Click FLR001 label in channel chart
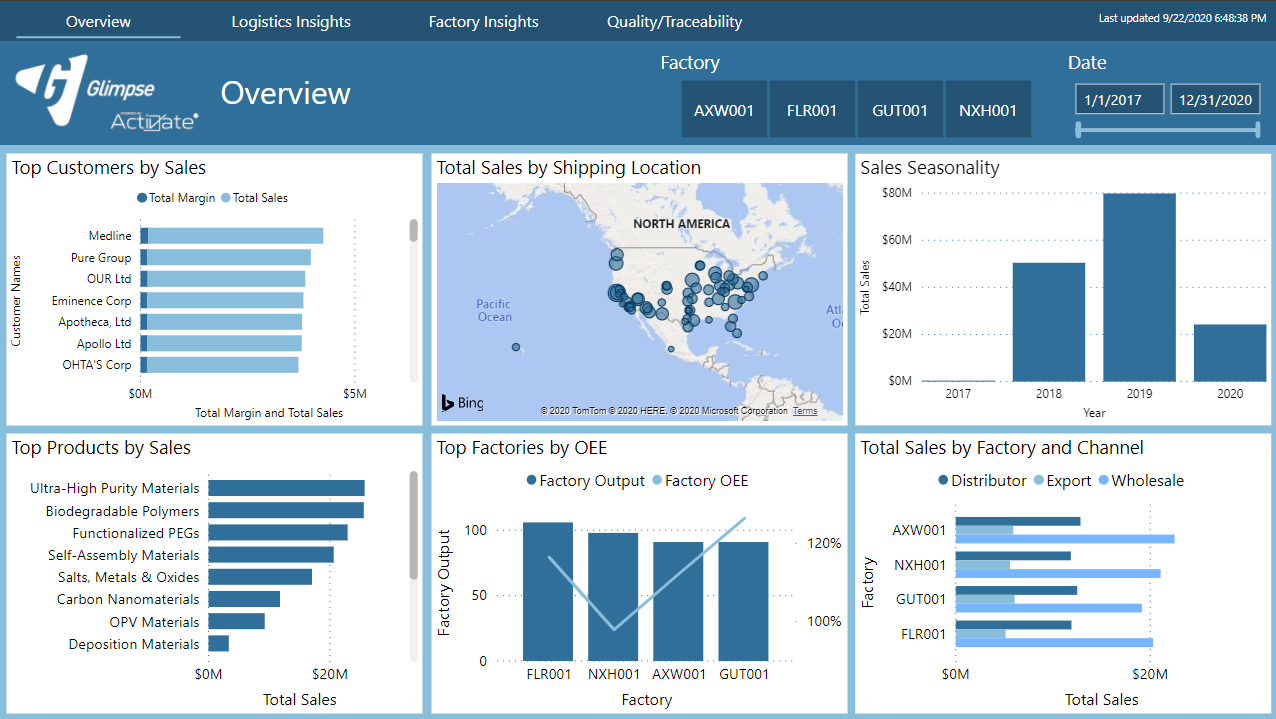Viewport: 1276px width, 719px height. (x=921, y=634)
